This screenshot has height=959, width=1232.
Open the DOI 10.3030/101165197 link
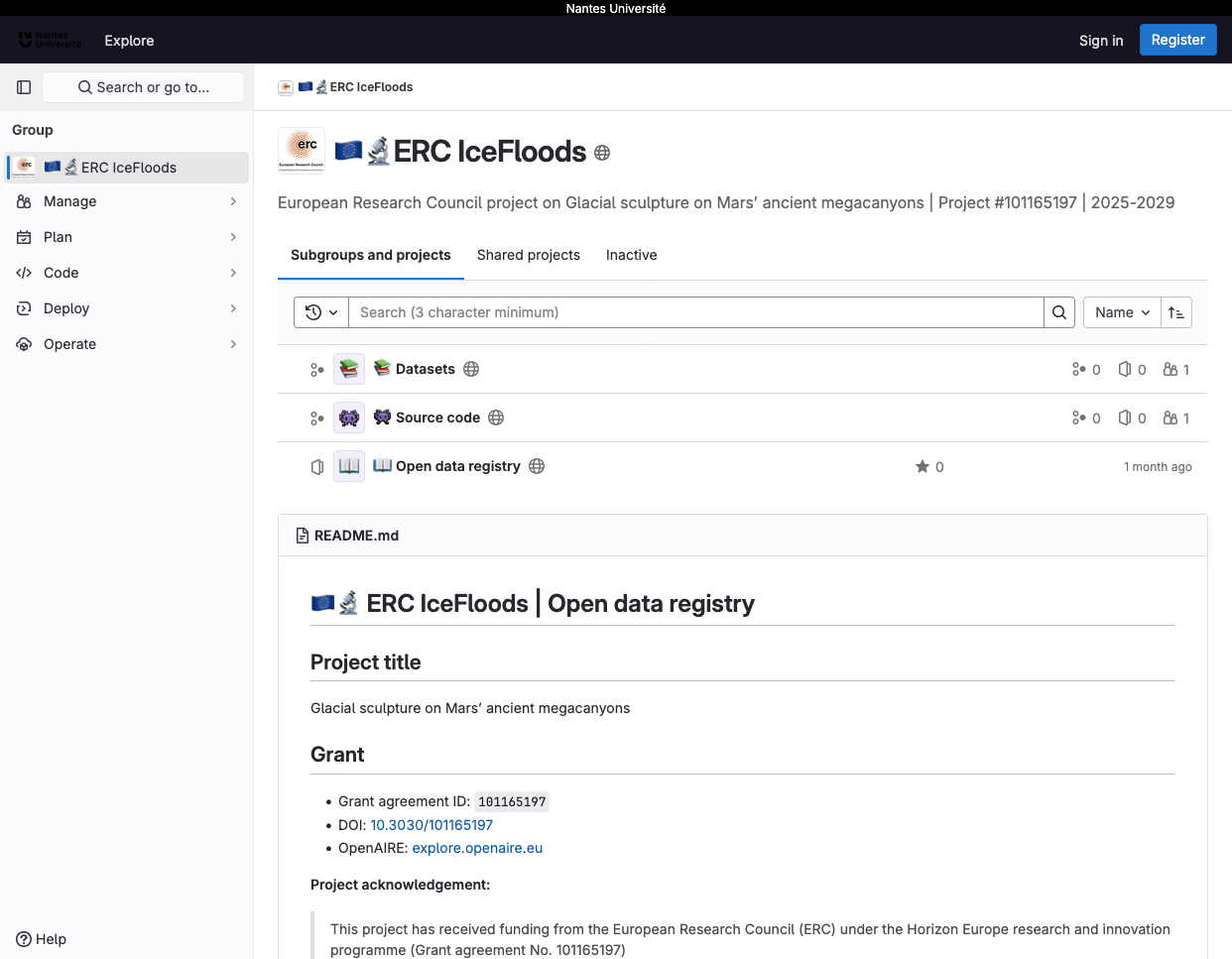tap(431, 825)
